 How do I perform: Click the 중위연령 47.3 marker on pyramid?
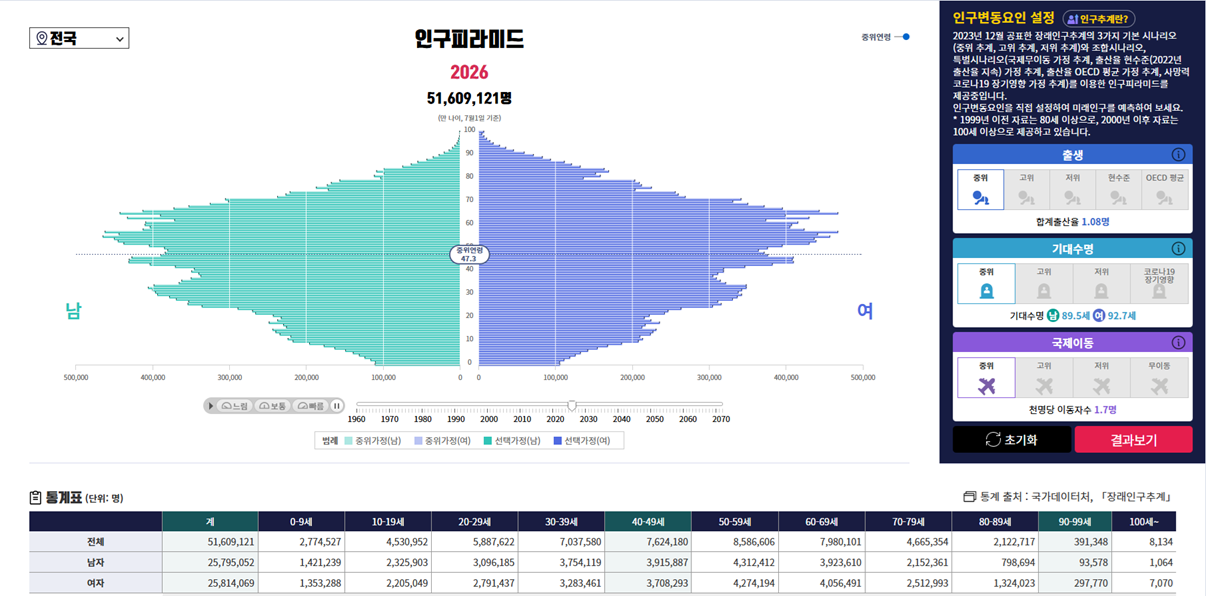point(469,254)
